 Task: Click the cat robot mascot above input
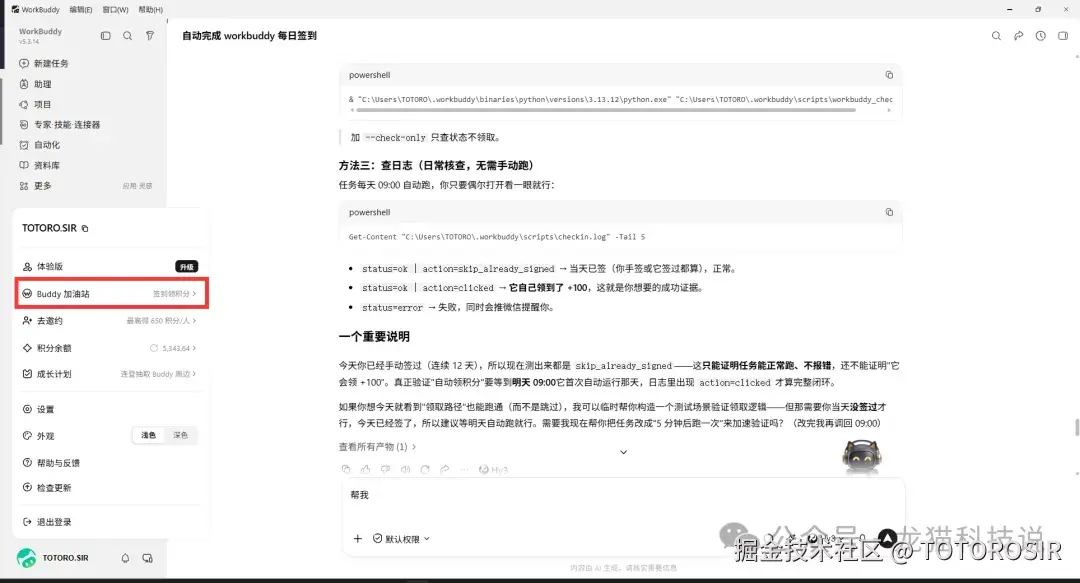pyautogui.click(x=862, y=456)
